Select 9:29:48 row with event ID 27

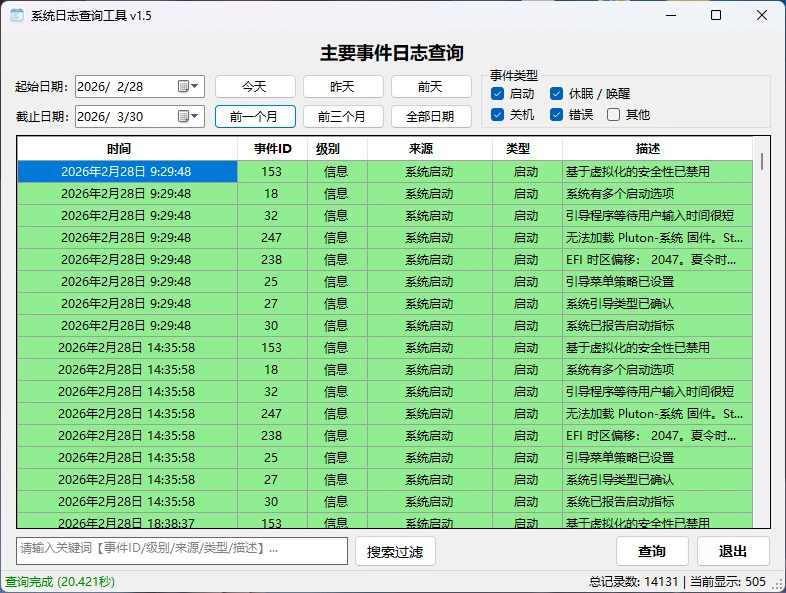click(385, 304)
